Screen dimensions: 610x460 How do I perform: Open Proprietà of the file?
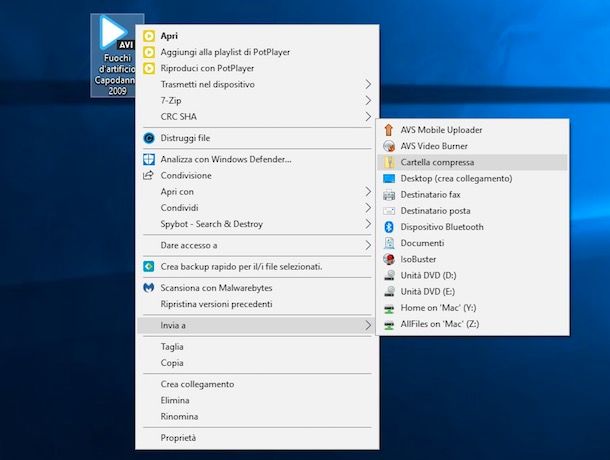tap(257, 438)
